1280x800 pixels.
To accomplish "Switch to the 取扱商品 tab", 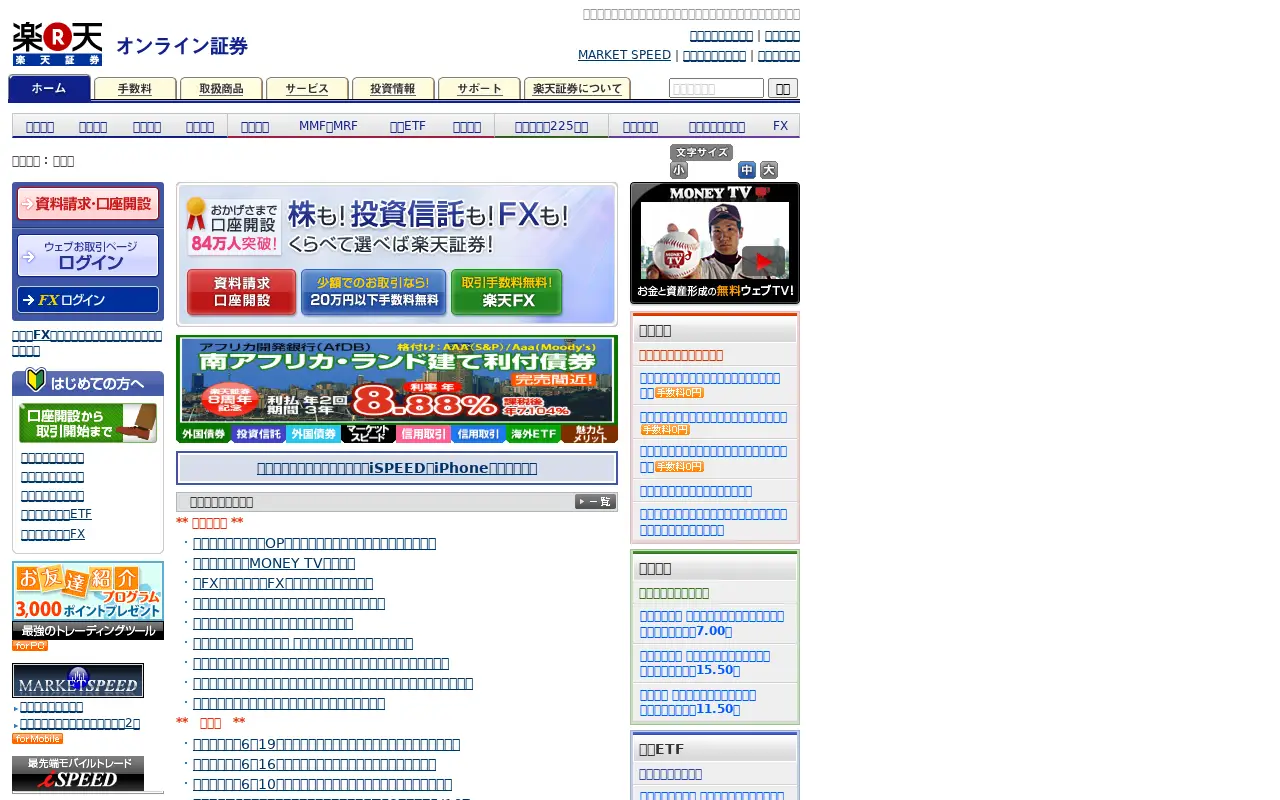I will (221, 89).
